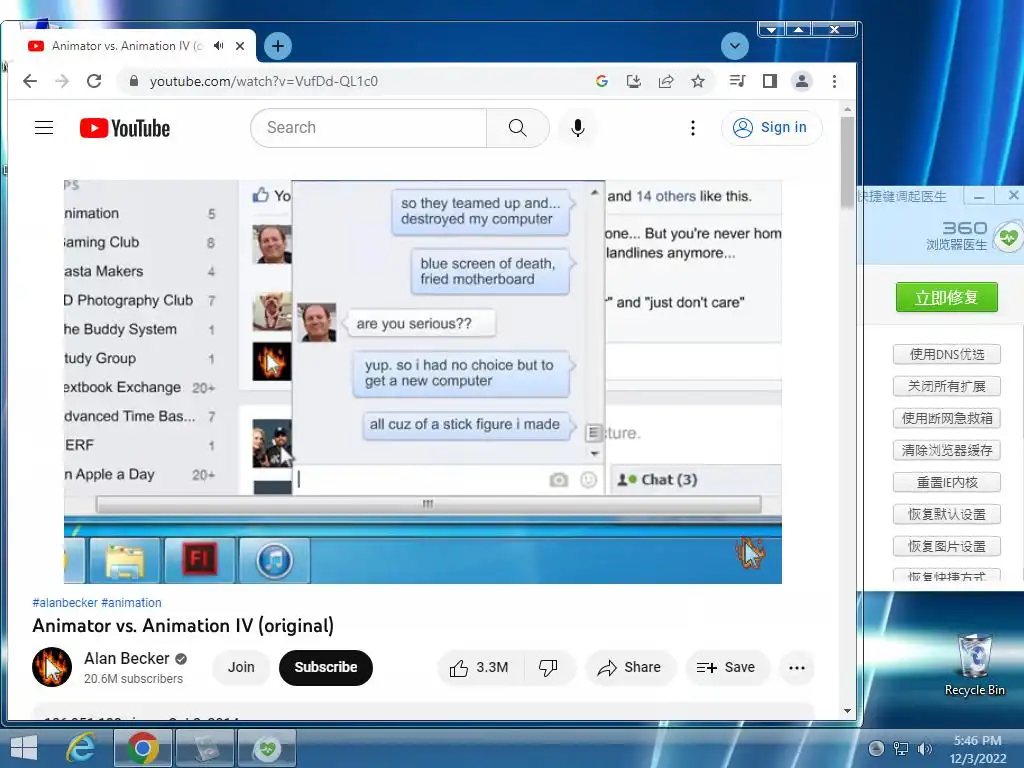Click 清除浏览器缓存 in 360 panel
Viewport: 1024px width, 768px height.
click(946, 450)
